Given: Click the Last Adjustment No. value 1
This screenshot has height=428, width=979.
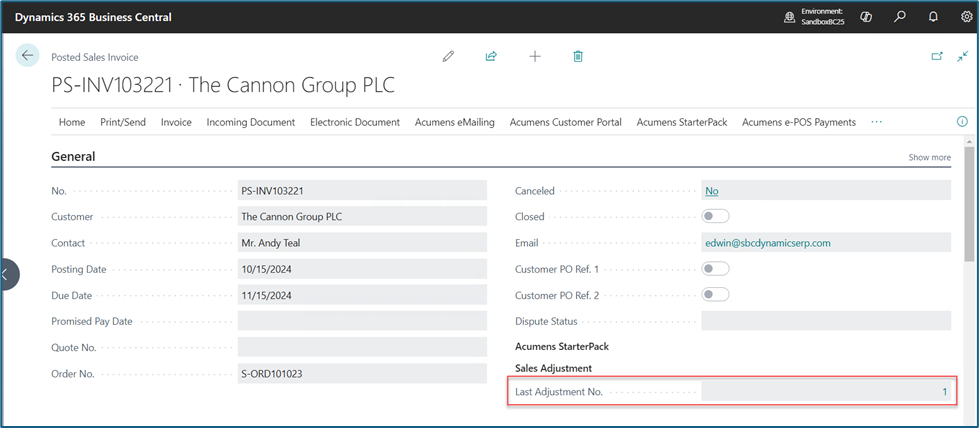Looking at the screenshot, I should [826, 392].
